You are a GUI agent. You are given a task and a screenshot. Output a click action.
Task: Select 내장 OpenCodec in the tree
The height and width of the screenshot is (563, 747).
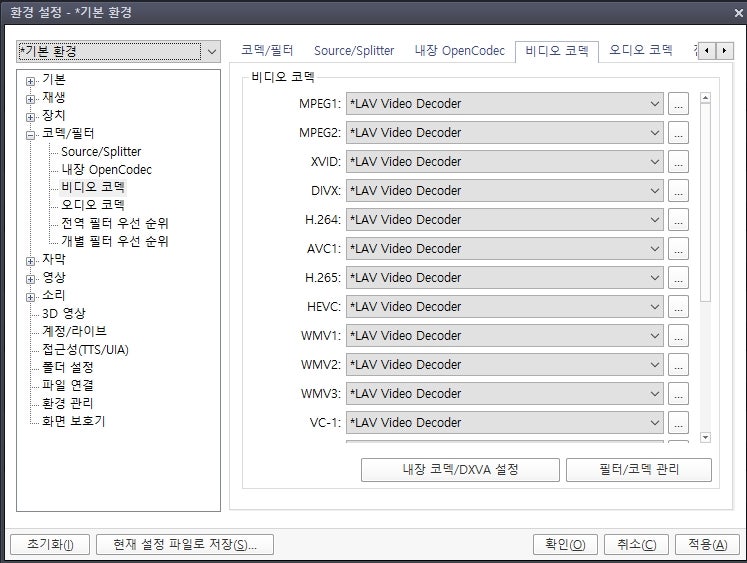(106, 170)
